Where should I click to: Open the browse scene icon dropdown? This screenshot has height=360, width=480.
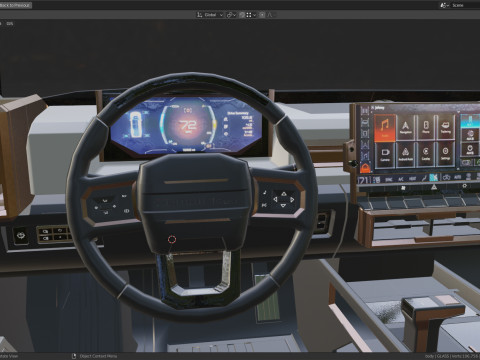(x=445, y=5)
